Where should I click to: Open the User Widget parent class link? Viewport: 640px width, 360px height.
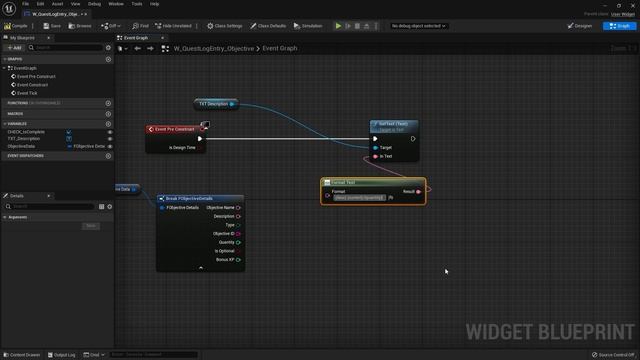(x=622, y=14)
